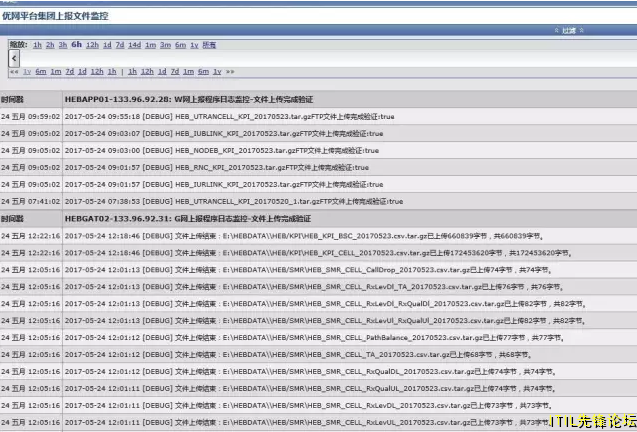Set zoom to 1m in 缩放 row

click(151, 45)
